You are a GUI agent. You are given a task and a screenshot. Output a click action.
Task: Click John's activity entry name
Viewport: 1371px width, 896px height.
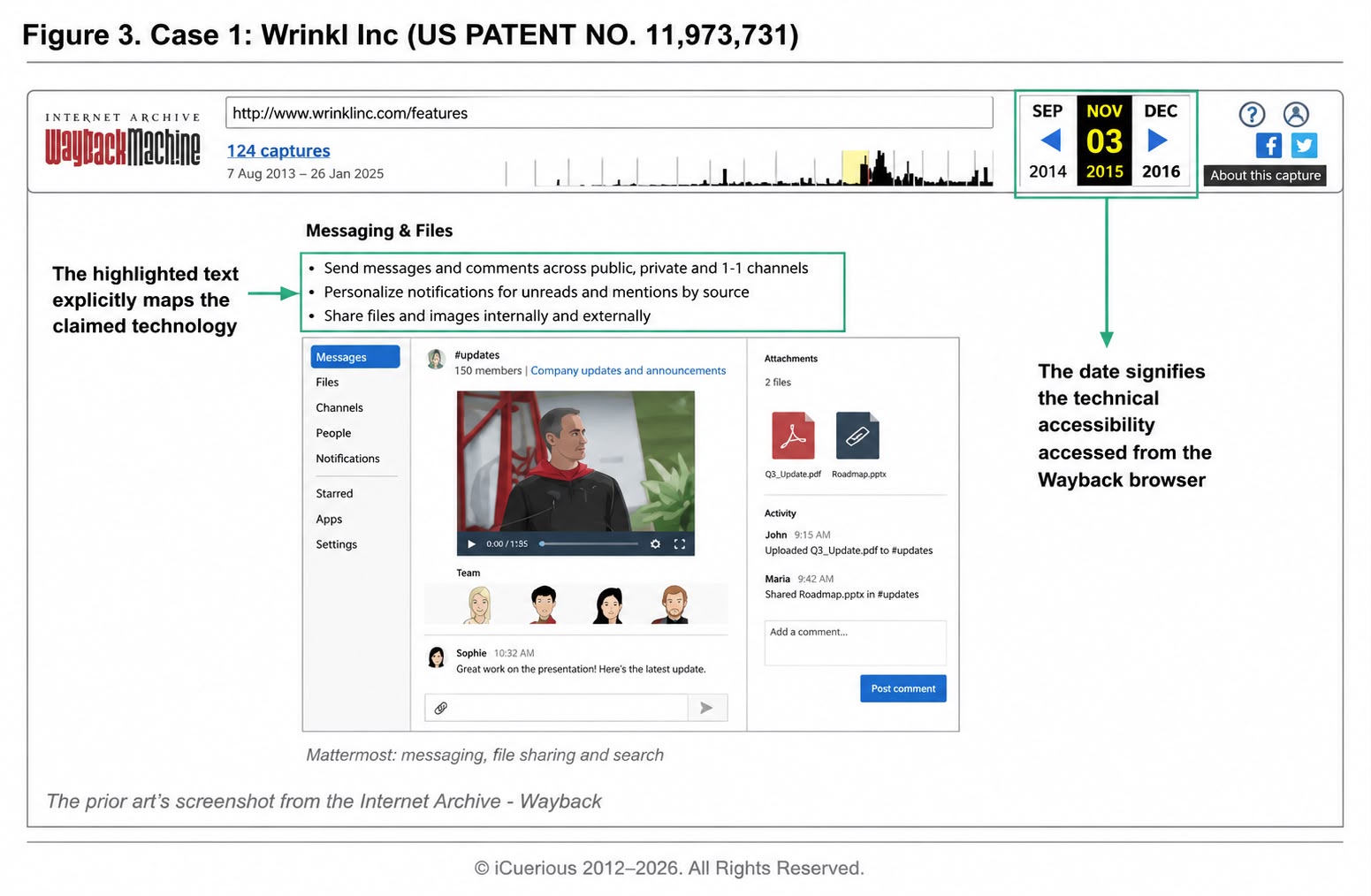click(x=776, y=535)
